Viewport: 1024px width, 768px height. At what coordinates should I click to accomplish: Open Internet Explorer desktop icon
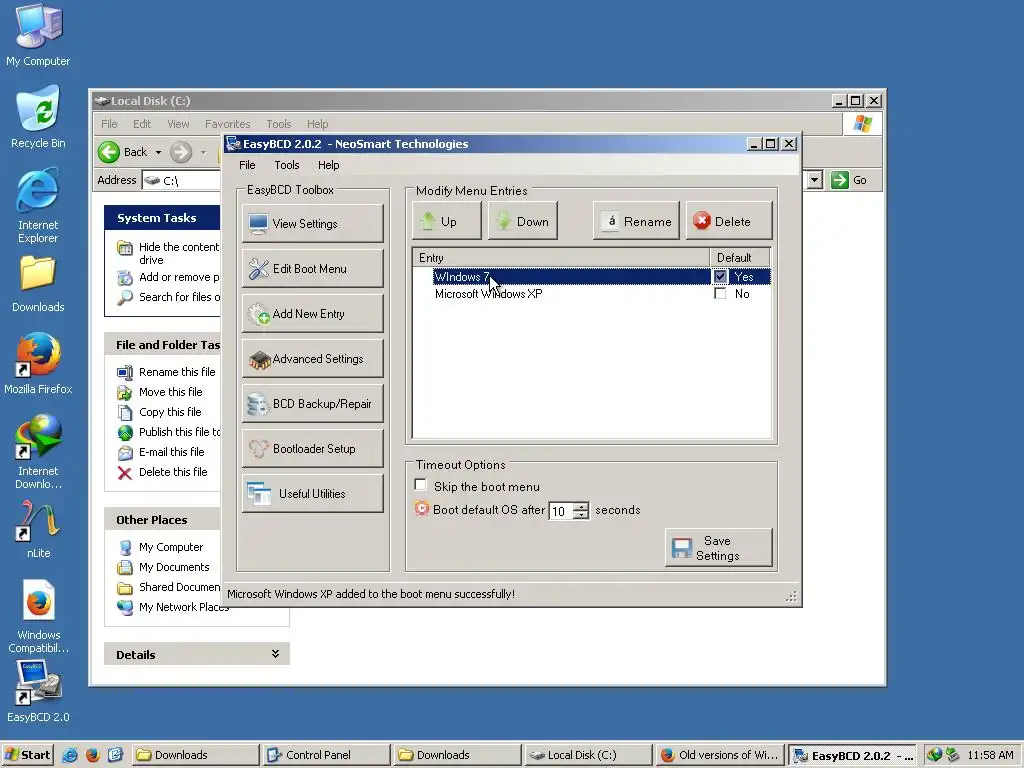[38, 206]
